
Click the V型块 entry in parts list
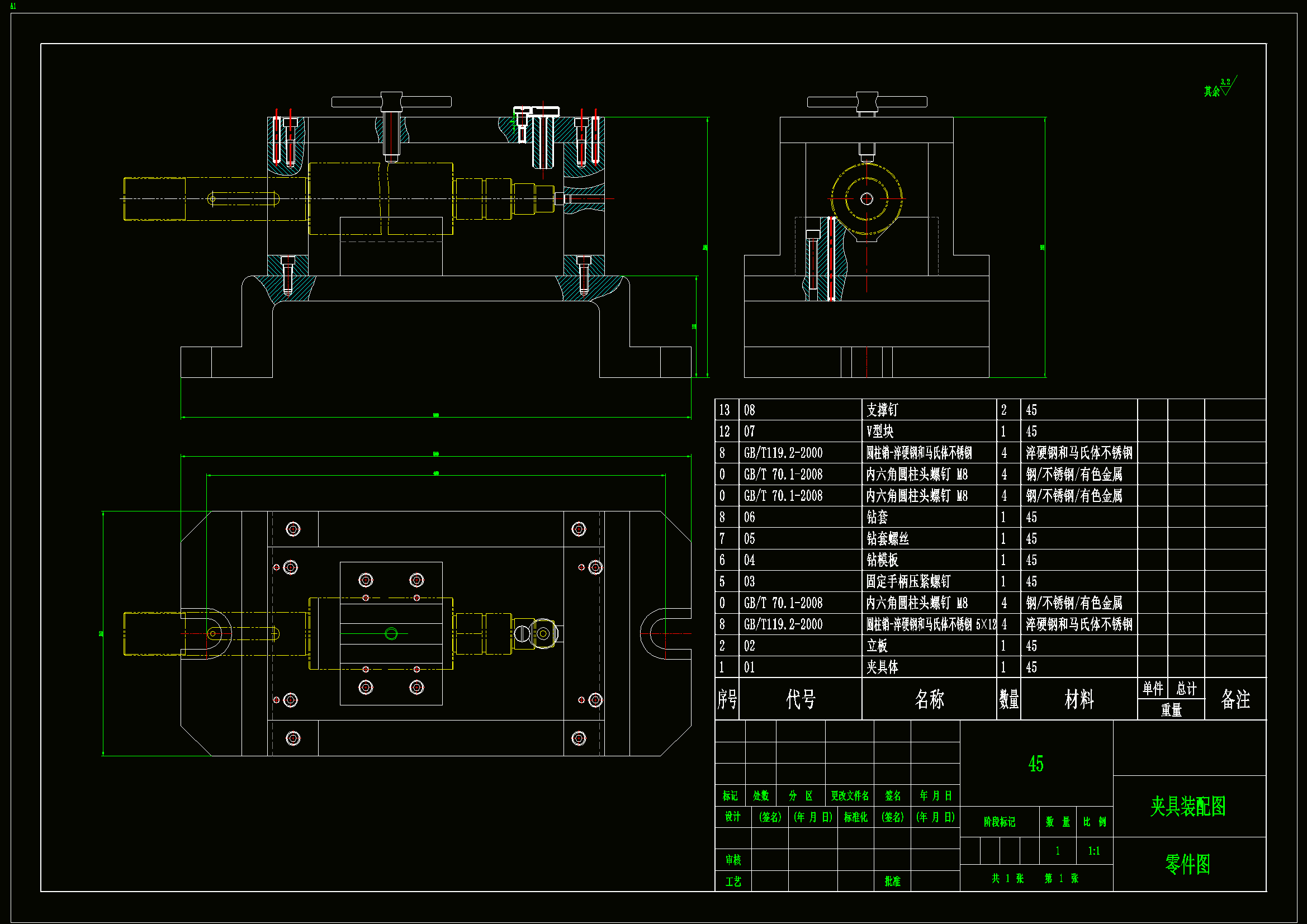[x=879, y=432]
